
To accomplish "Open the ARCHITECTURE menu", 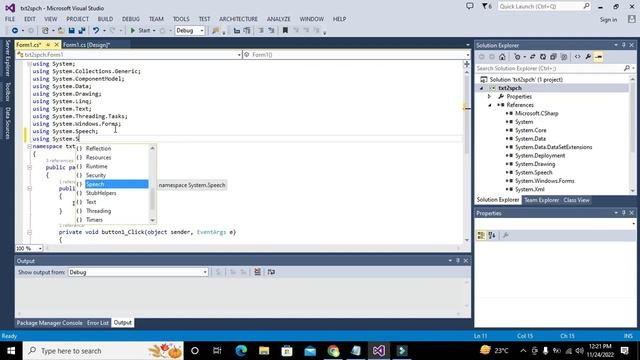I will (238, 19).
